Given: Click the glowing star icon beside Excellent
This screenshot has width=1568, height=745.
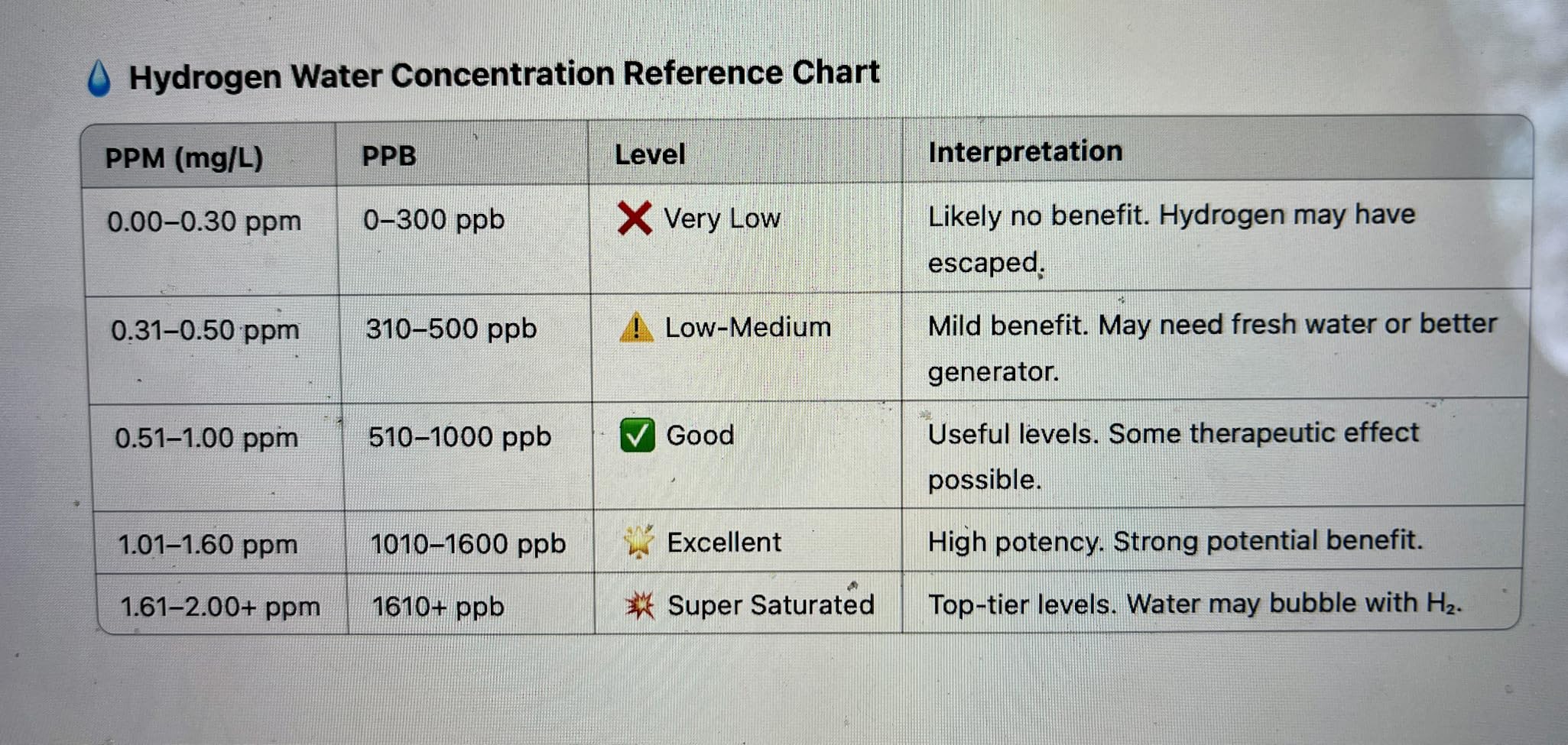Looking at the screenshot, I should click(x=638, y=542).
